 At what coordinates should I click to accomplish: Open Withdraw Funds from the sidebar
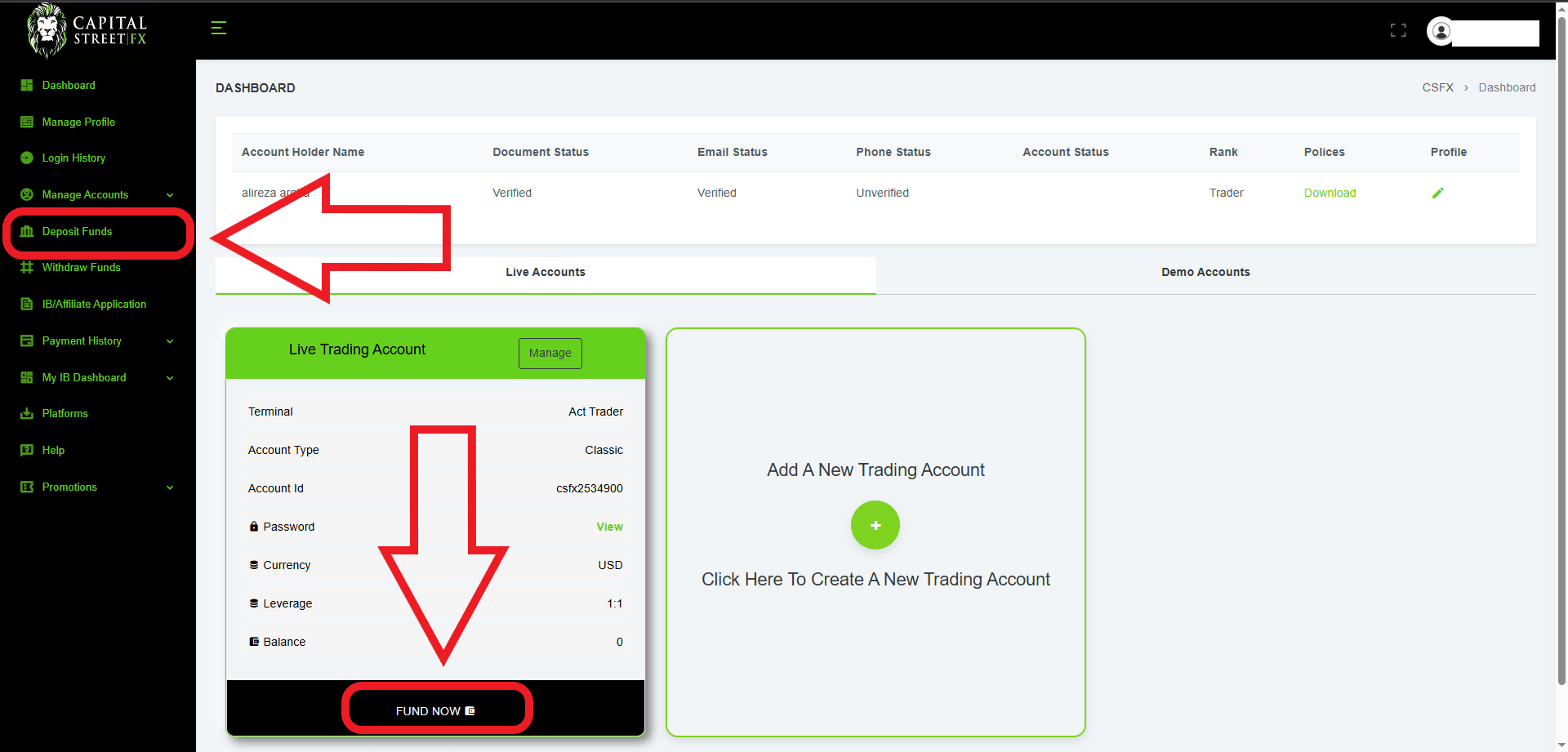[81, 267]
